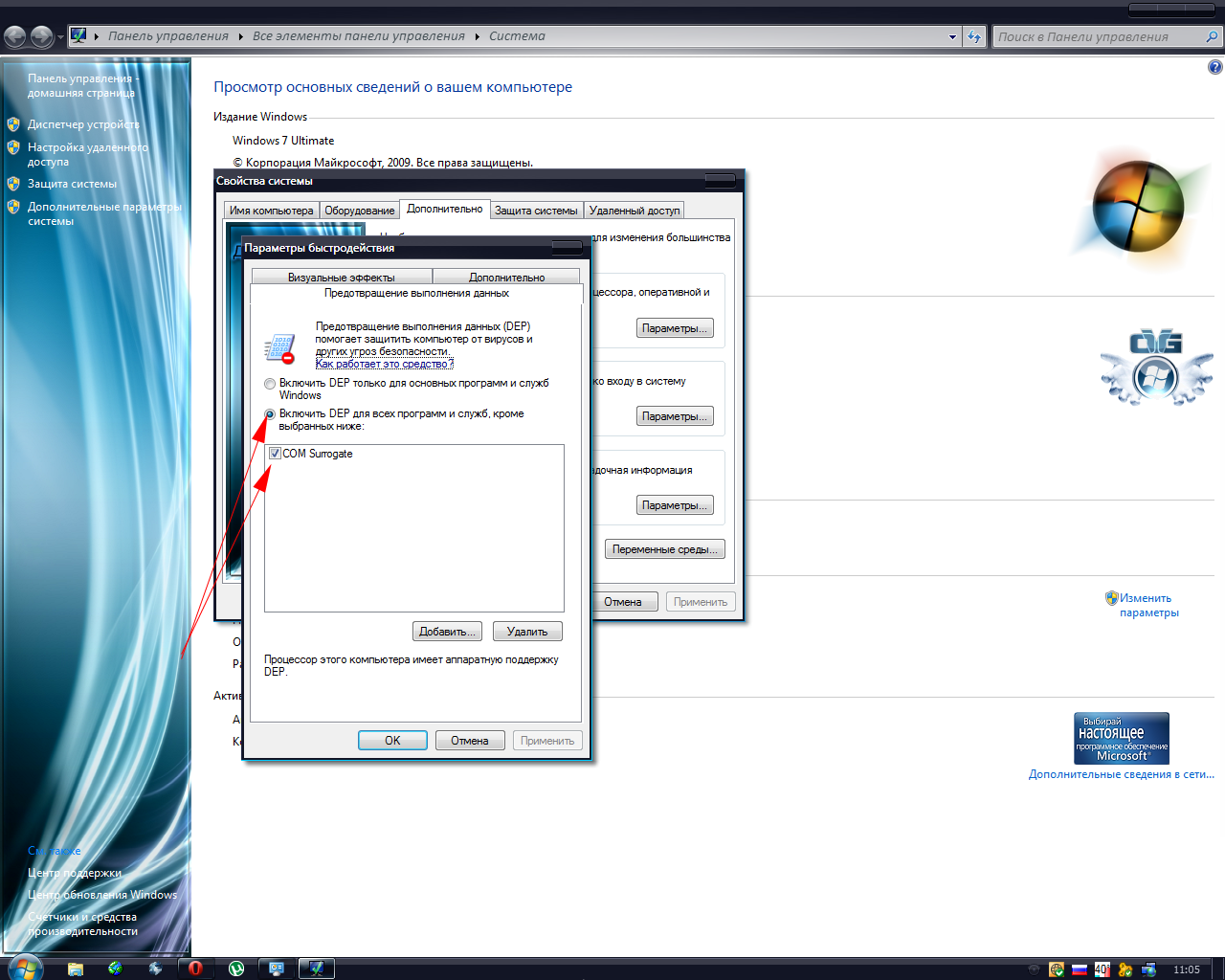Switch to Визуальные эффекты tab
Viewport: 1225px width, 980px height.
pos(342,278)
